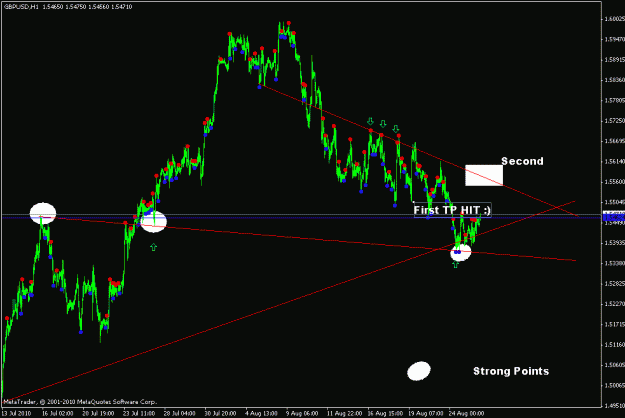Click the 1.56140 price axis label
Image resolution: width=625 pixels, height=418 pixels.
pyautogui.click(x=614, y=161)
